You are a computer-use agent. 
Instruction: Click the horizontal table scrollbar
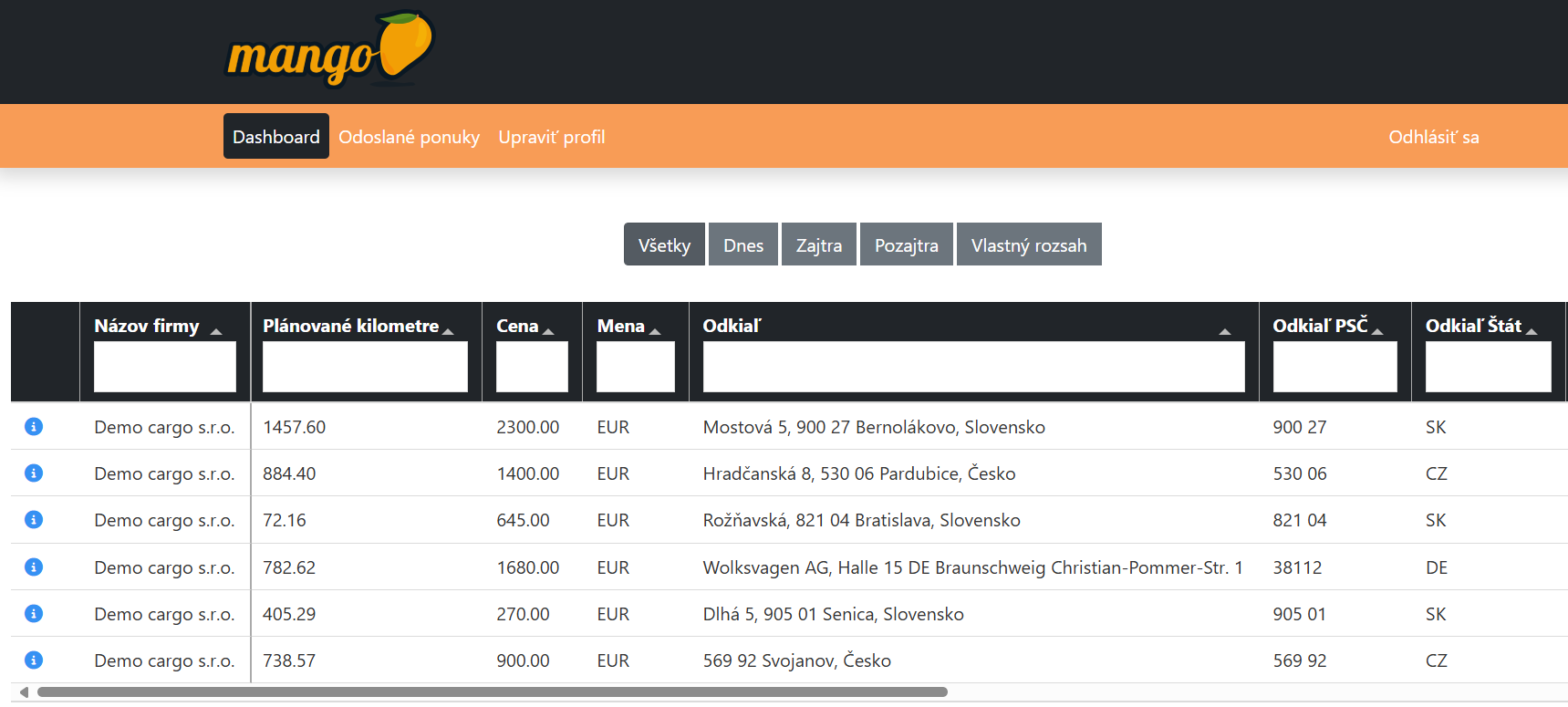click(x=493, y=692)
